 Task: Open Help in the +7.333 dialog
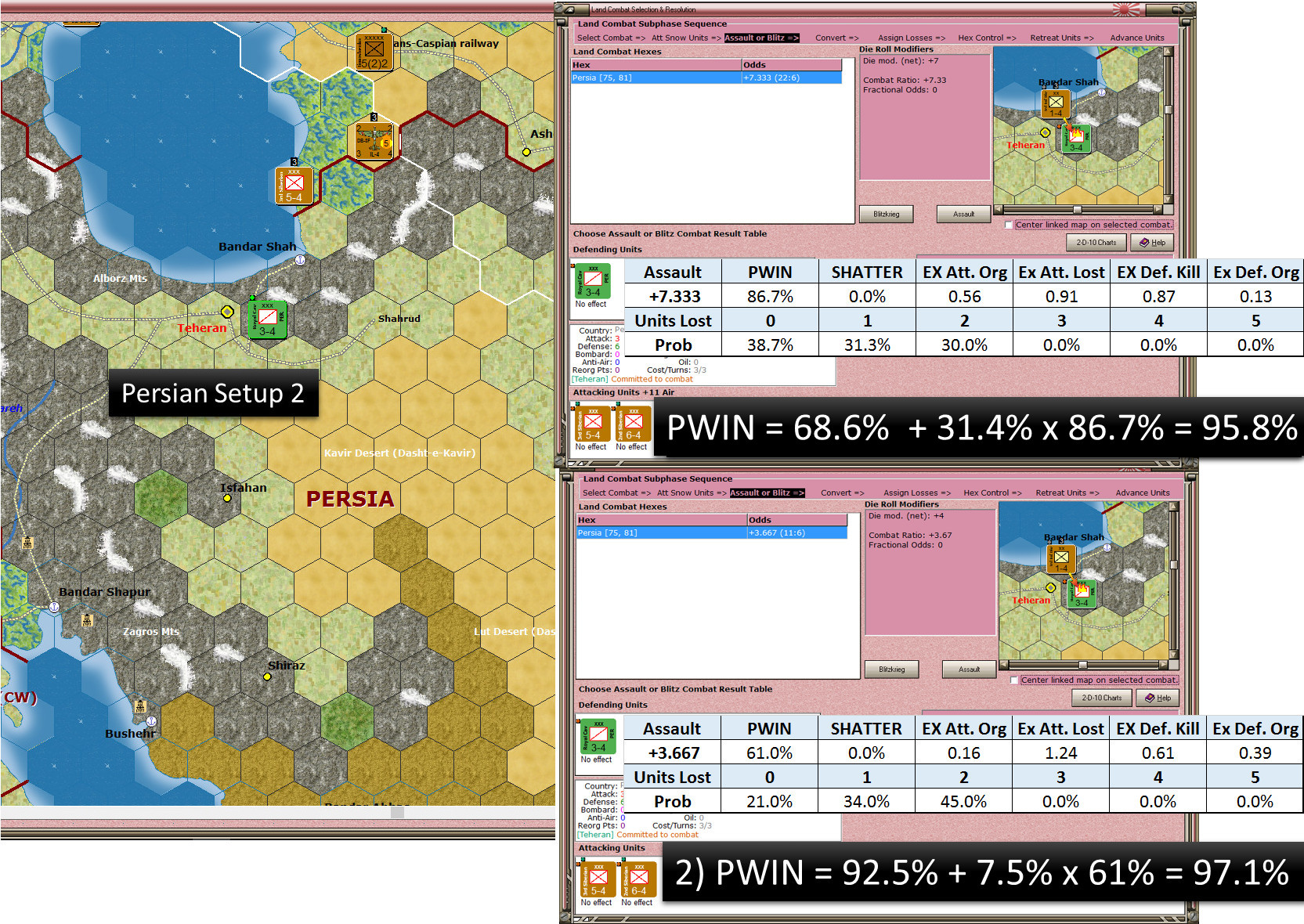tap(1152, 243)
